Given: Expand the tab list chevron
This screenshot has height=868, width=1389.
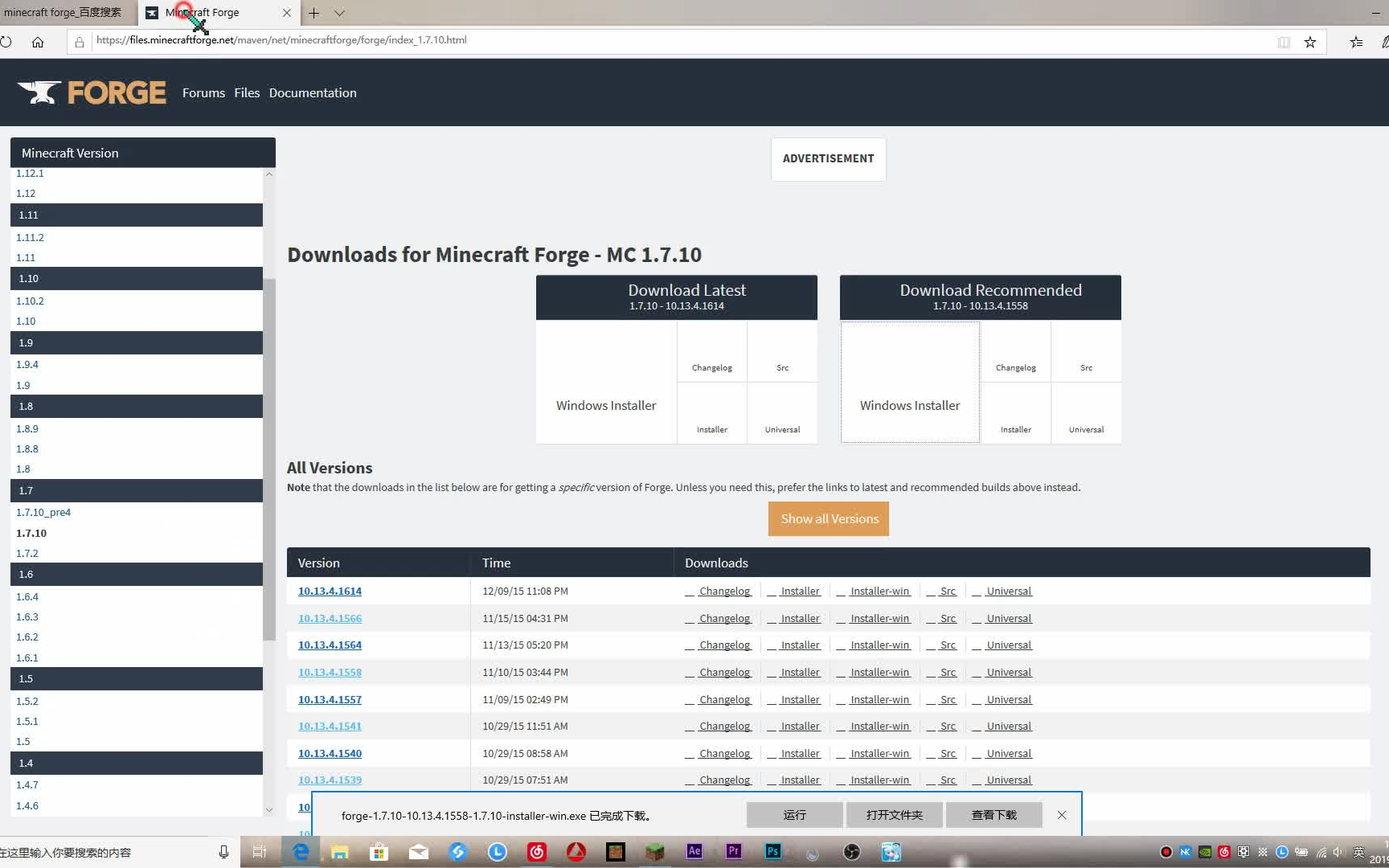Looking at the screenshot, I should point(339,13).
